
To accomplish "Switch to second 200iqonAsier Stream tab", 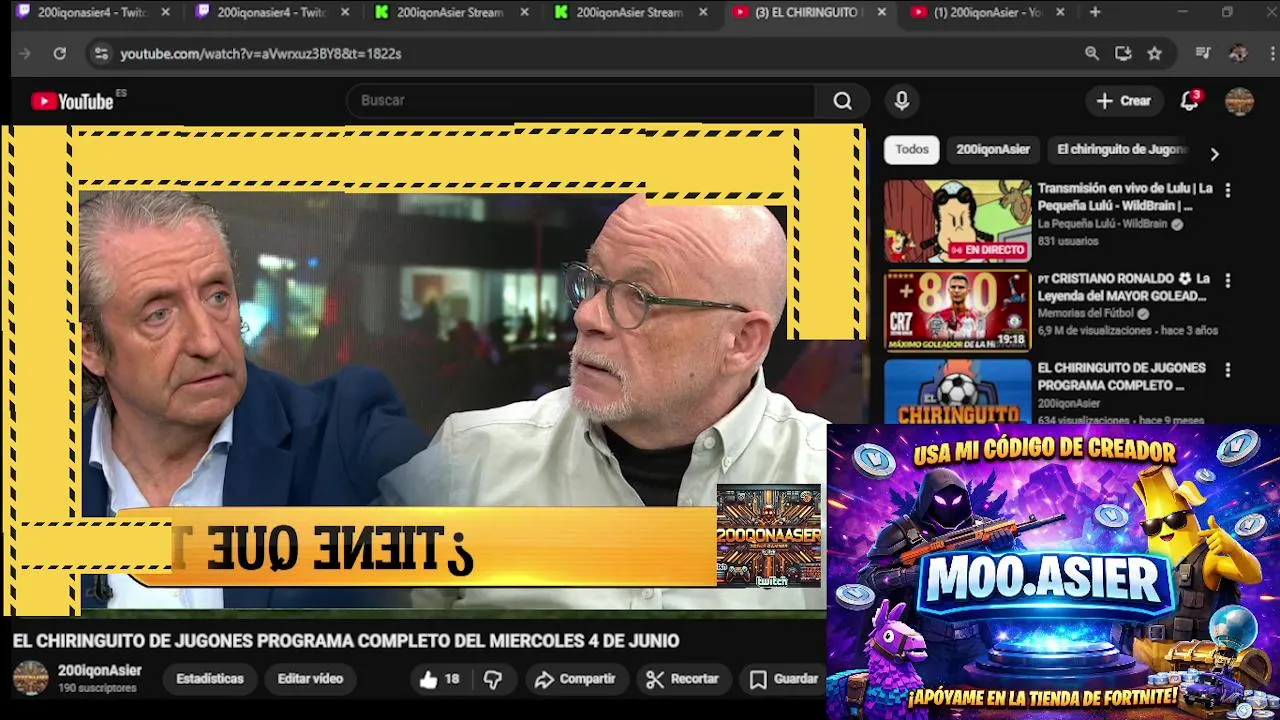I will (x=630, y=12).
